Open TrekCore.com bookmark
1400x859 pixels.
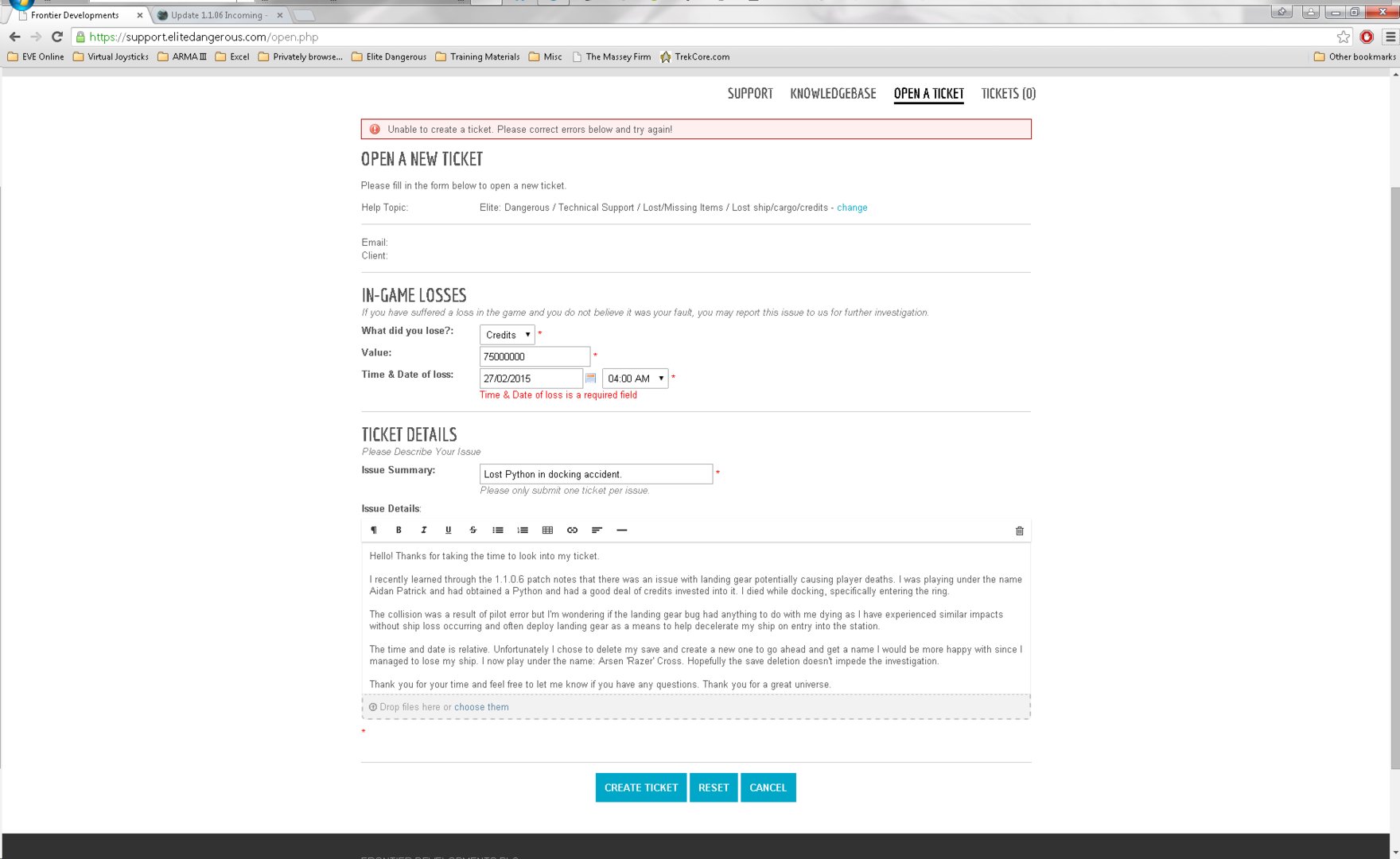coord(694,57)
